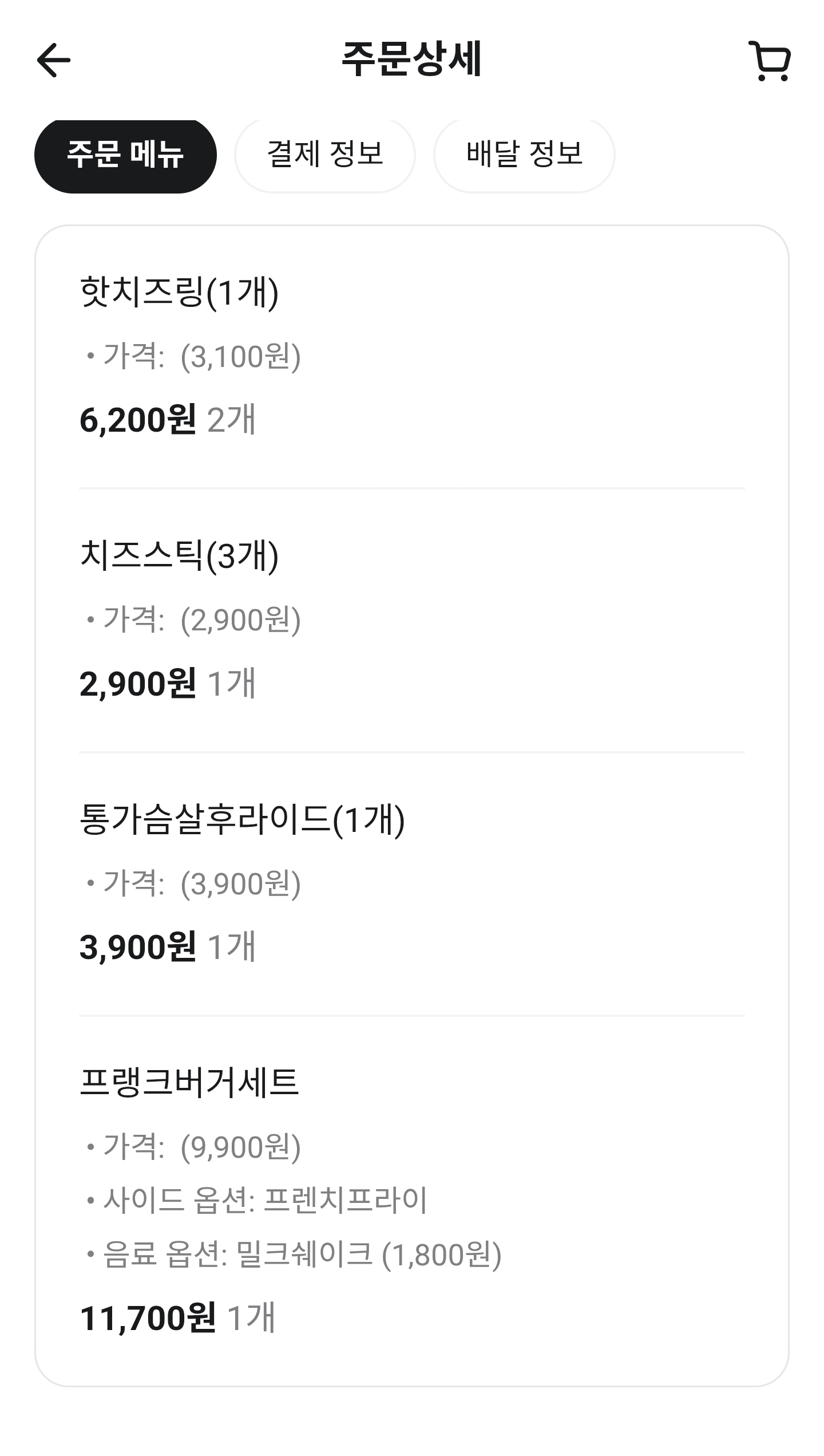This screenshot has width=824, height=1456.
Task: Click the 프랭크버거세트 base price (9,900원)
Action: 240,1146
